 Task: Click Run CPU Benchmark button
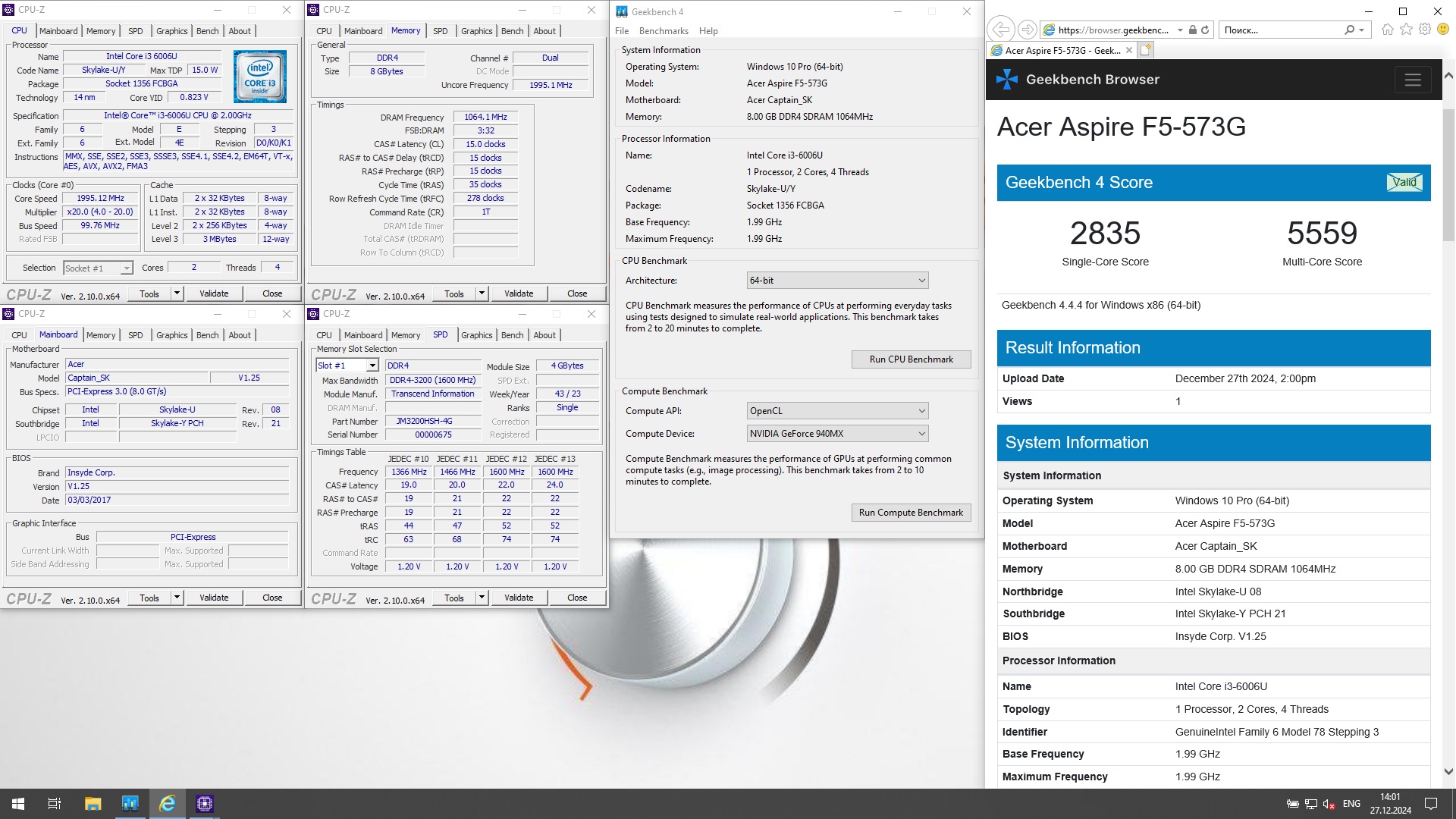[911, 359]
